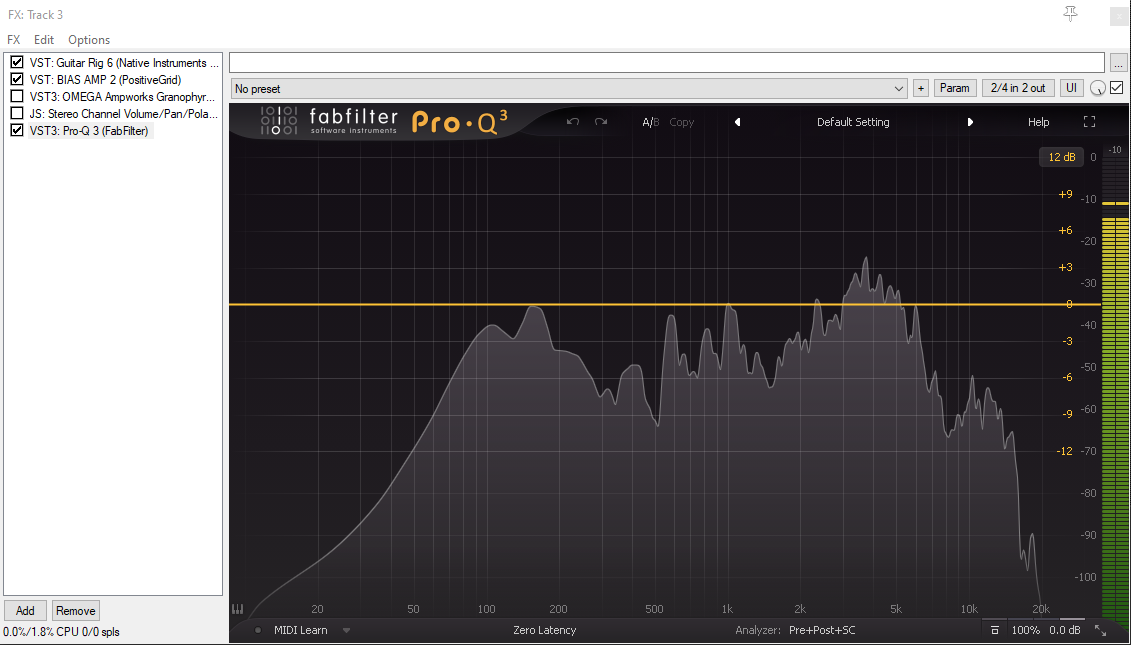Click the FabFilter logo icon
Viewport: 1131px width, 645px height.
pos(278,120)
